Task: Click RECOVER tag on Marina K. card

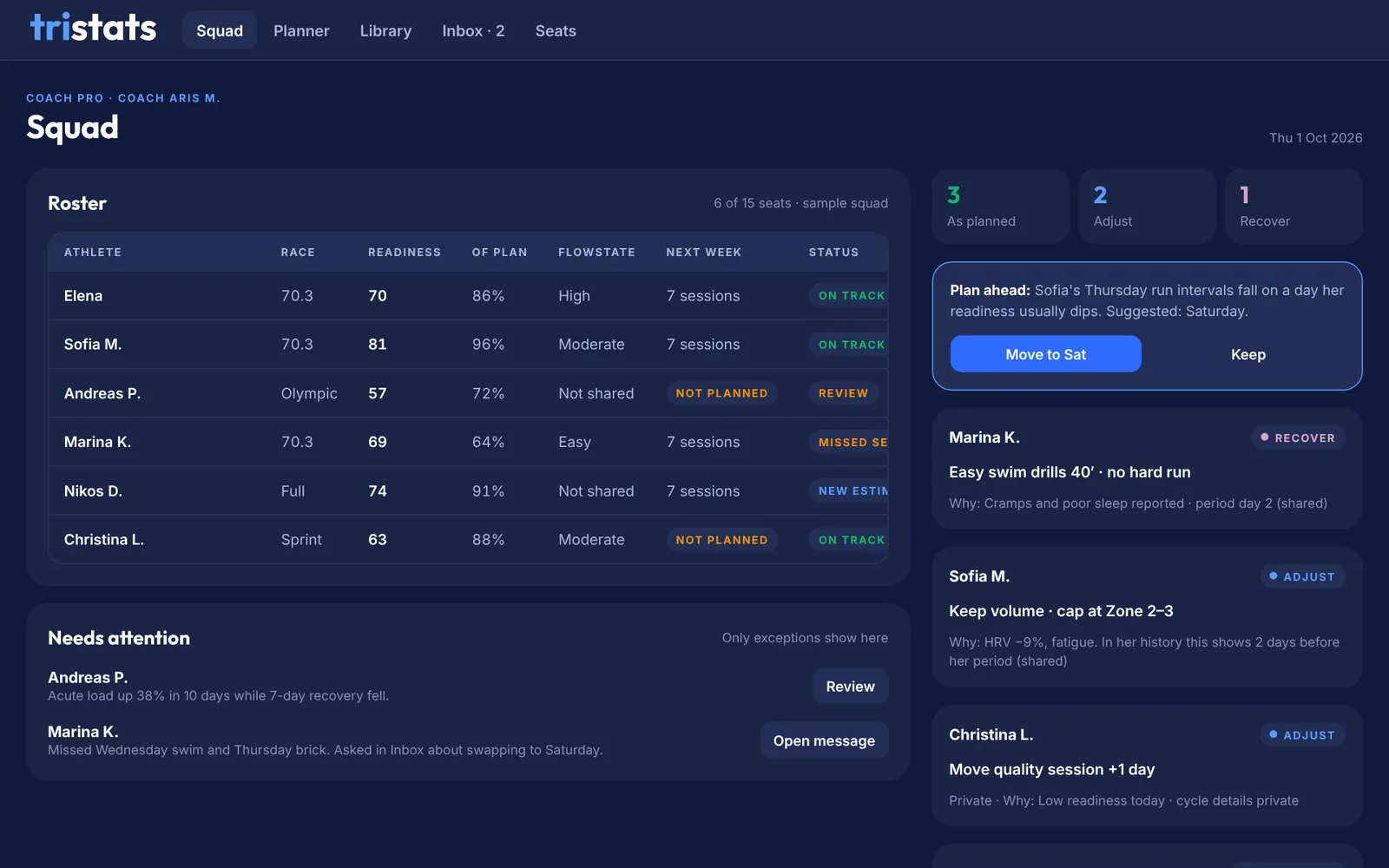Action: [1298, 437]
